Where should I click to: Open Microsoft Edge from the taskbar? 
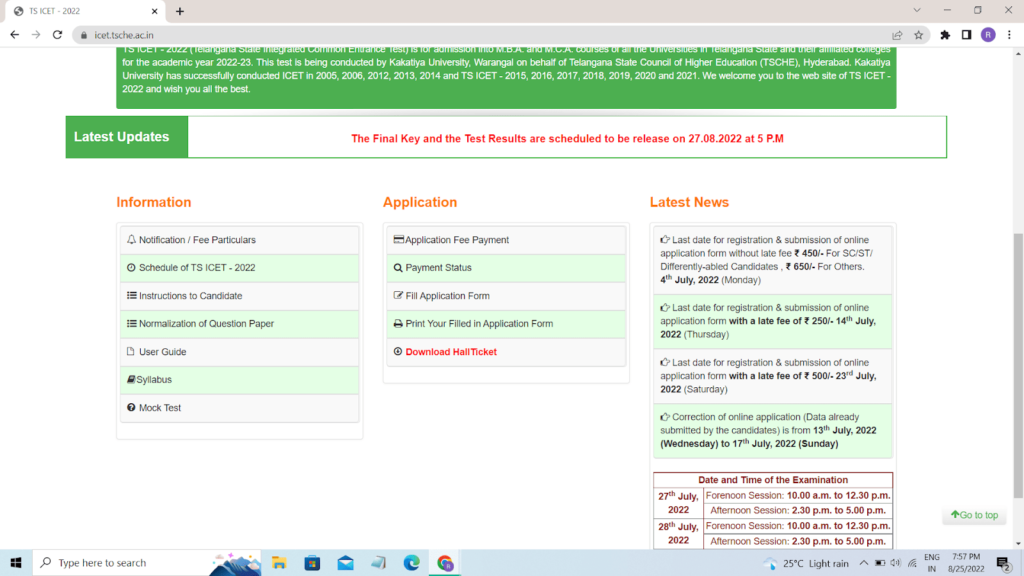click(411, 563)
